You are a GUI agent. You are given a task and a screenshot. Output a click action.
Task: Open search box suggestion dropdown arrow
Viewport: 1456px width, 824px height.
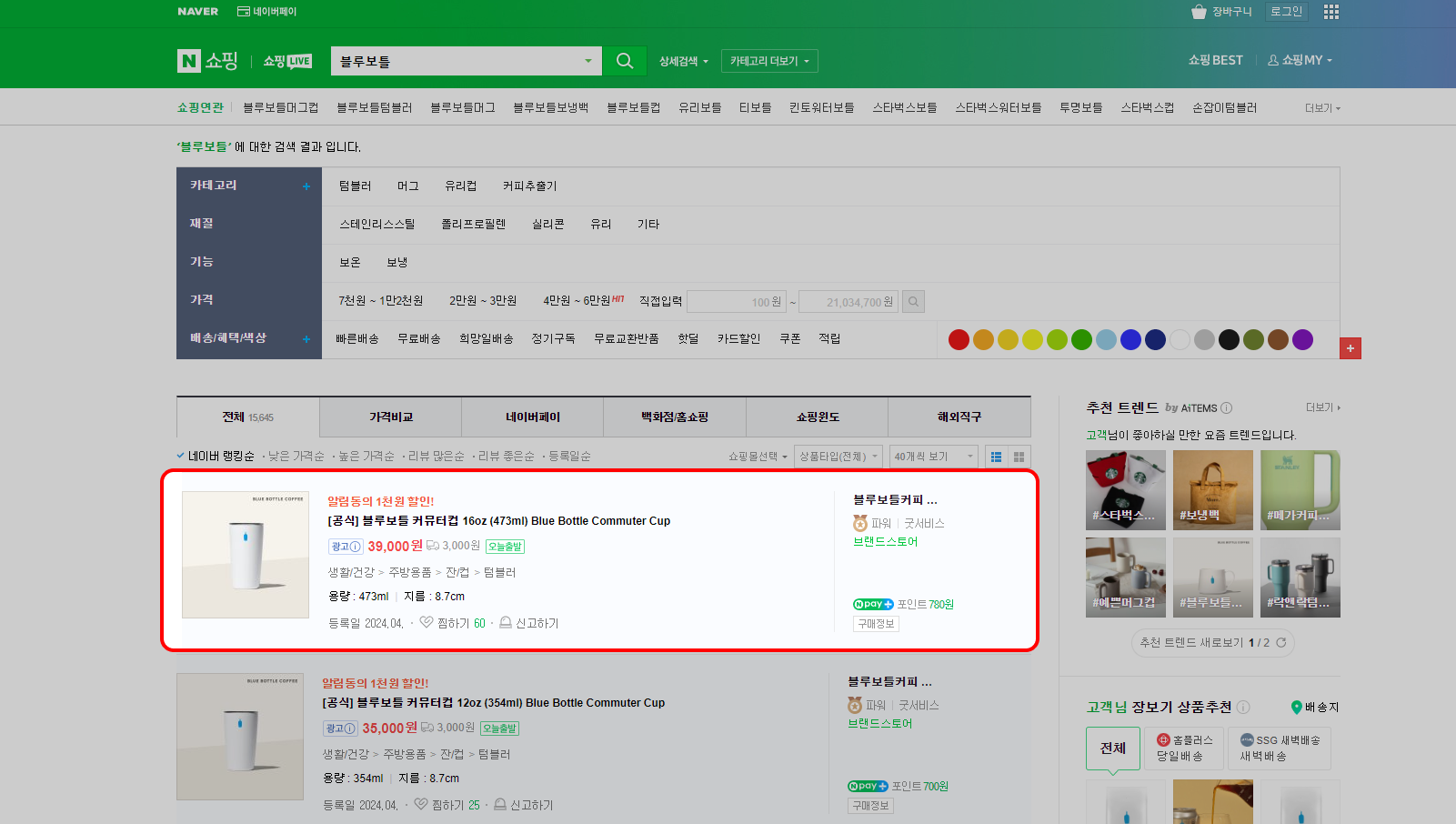(x=588, y=61)
